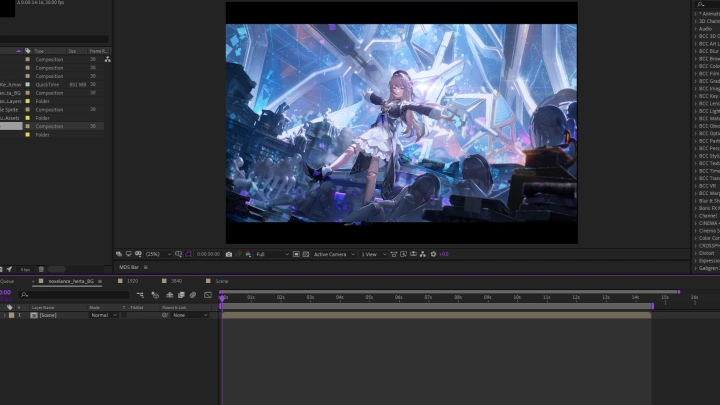
Task: Reset exposure with the aperture icon
Action: coord(433,254)
